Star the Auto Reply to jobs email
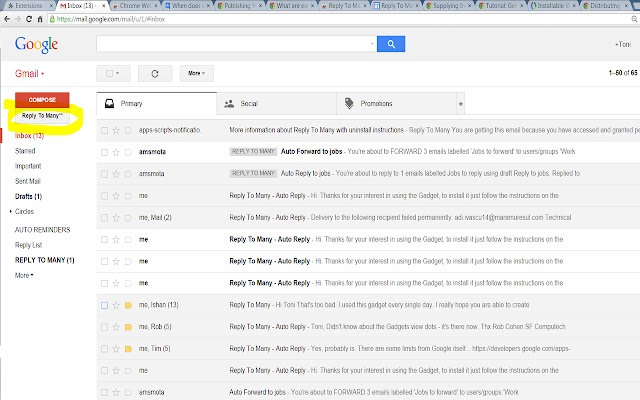 (116, 174)
